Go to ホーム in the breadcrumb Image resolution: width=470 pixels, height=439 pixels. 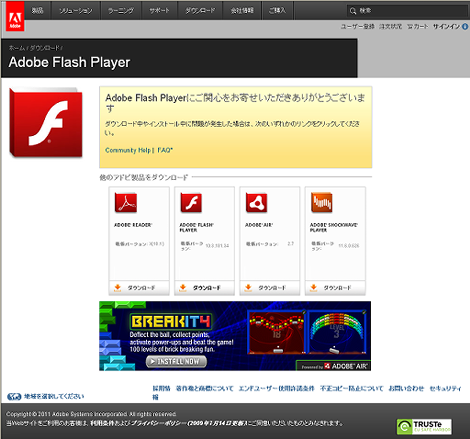[x=16, y=48]
